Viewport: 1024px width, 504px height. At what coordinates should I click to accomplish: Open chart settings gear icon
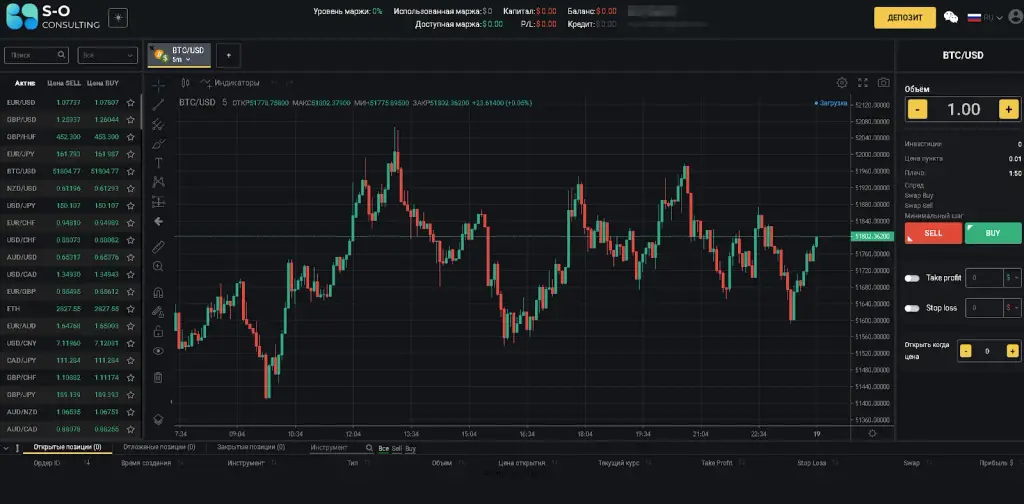coord(842,82)
